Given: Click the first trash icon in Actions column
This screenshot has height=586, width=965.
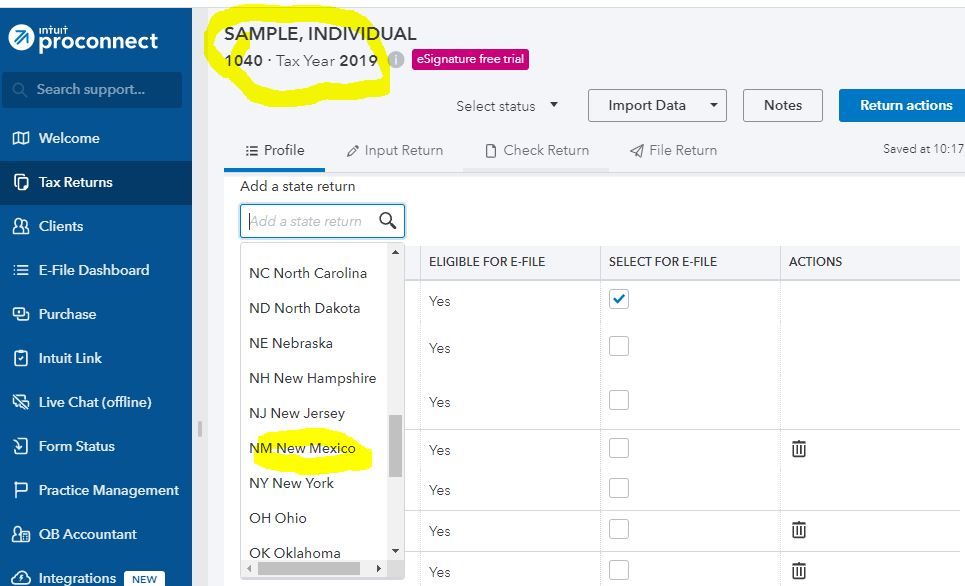Looking at the screenshot, I should (x=798, y=449).
